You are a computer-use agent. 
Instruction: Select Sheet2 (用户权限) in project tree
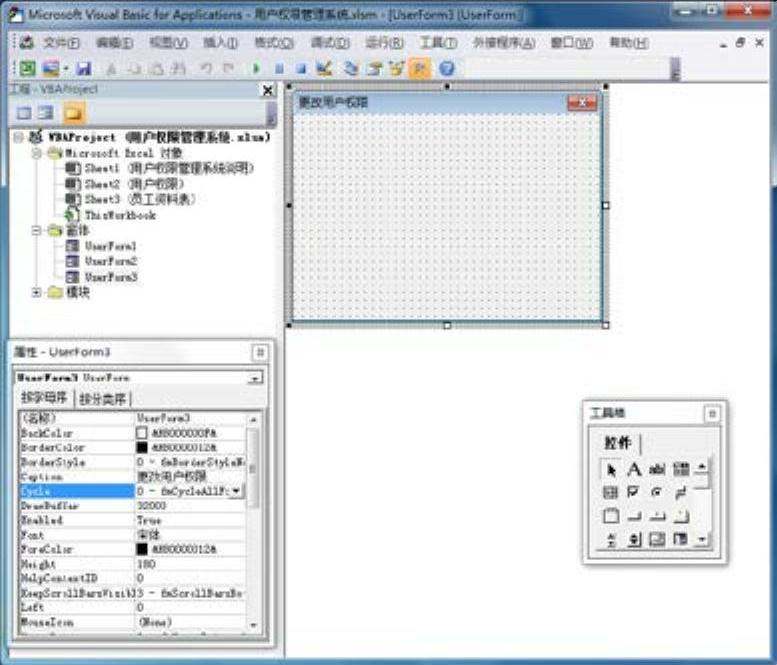pos(125,184)
